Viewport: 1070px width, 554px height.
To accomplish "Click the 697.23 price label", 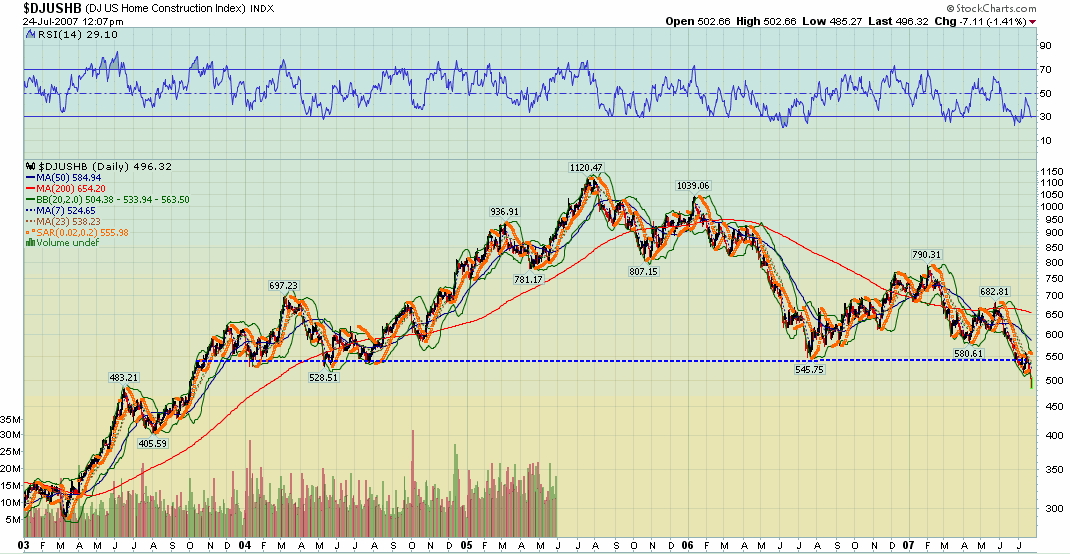I will (x=285, y=286).
